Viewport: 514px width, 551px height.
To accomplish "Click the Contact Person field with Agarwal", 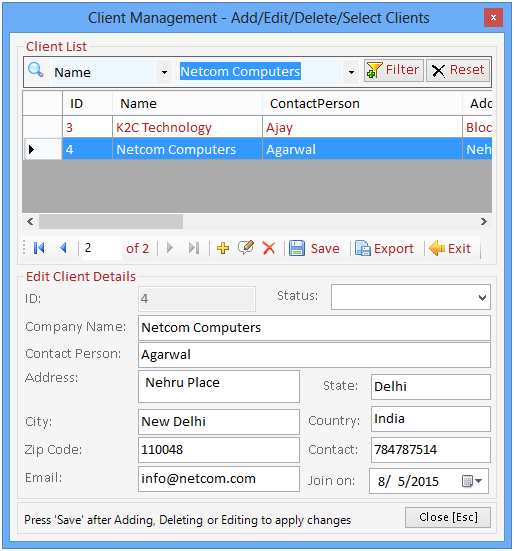I will [x=314, y=355].
